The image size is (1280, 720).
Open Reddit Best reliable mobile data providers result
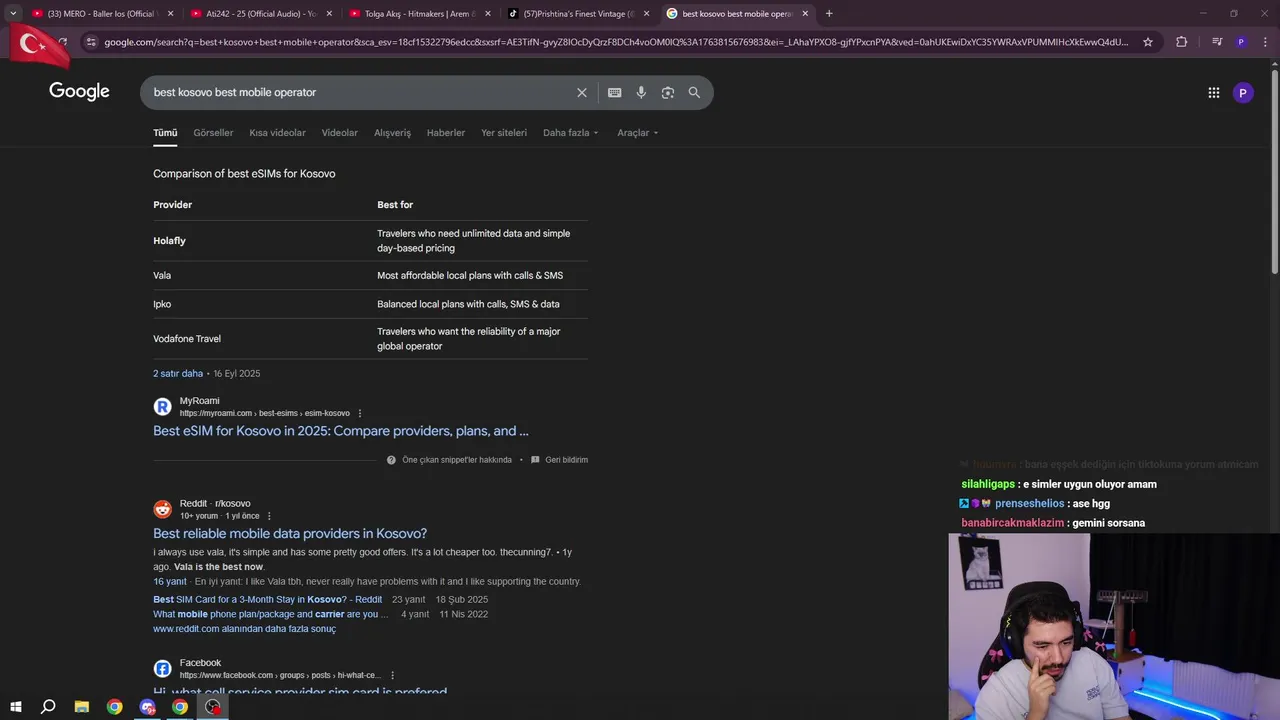290,533
